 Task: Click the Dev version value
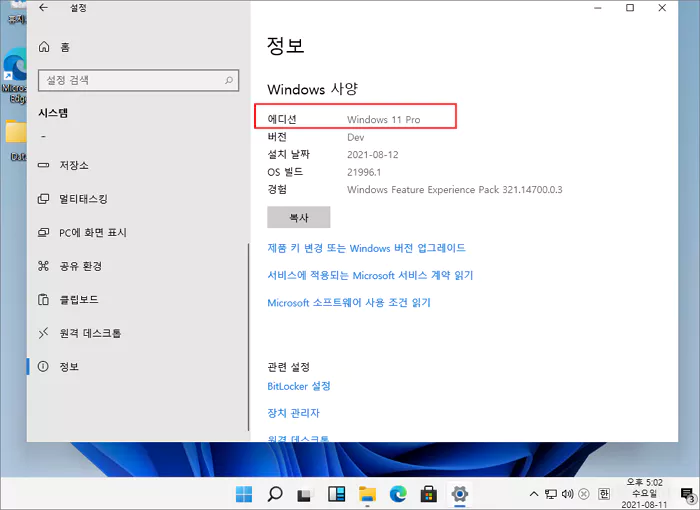[356, 137]
